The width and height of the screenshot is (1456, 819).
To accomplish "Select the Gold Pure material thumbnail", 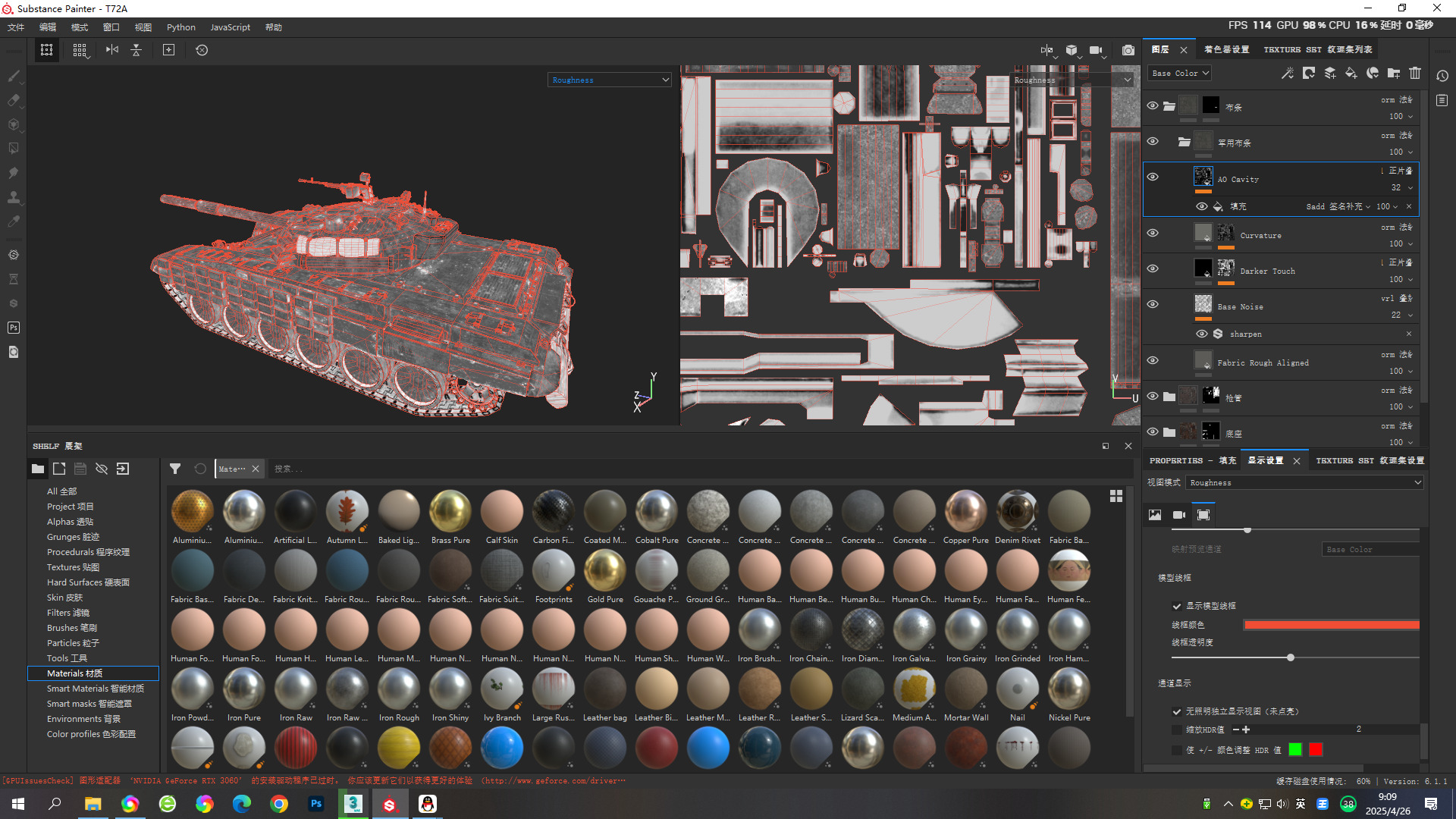I will (605, 572).
